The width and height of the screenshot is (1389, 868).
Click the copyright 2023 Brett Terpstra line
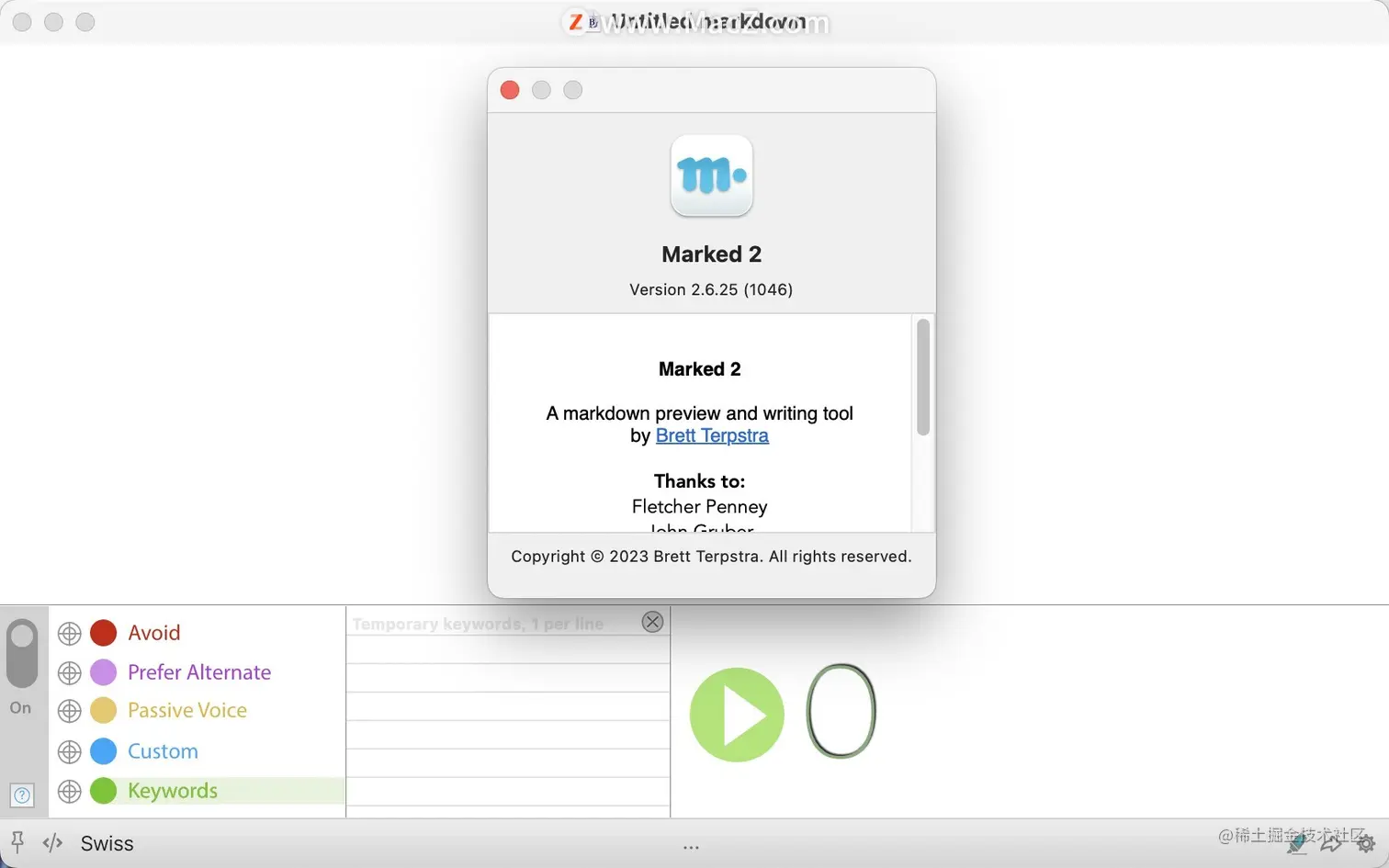tap(711, 557)
